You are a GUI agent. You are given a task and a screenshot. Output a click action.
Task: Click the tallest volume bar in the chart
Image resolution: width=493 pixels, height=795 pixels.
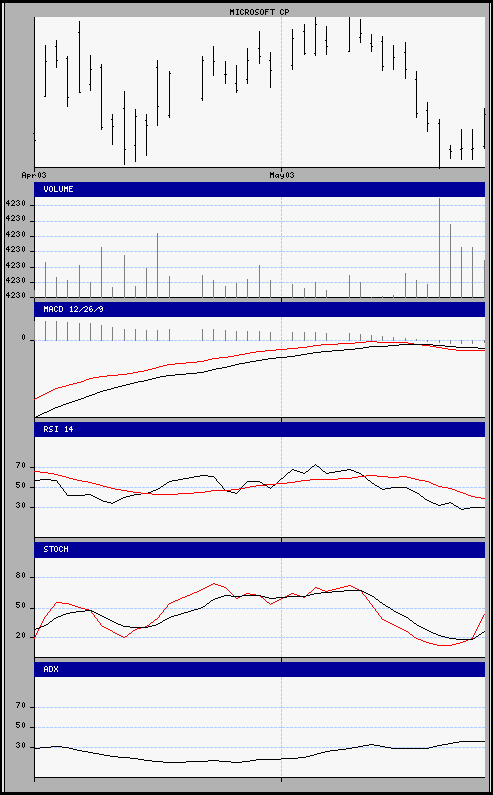pyautogui.click(x=439, y=248)
